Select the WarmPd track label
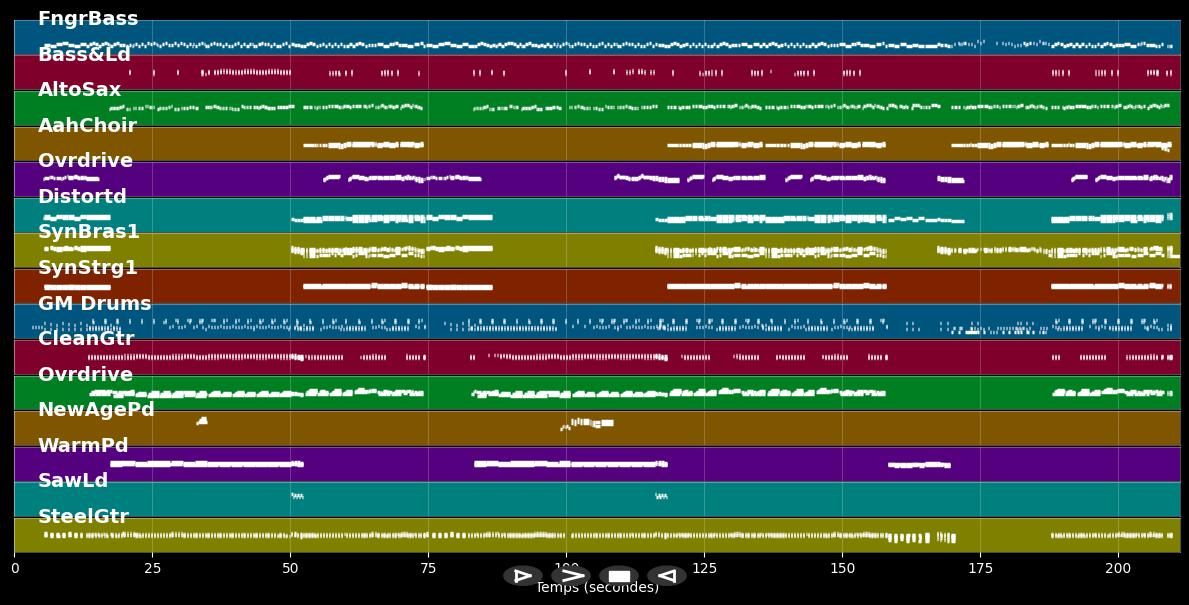 point(83,446)
